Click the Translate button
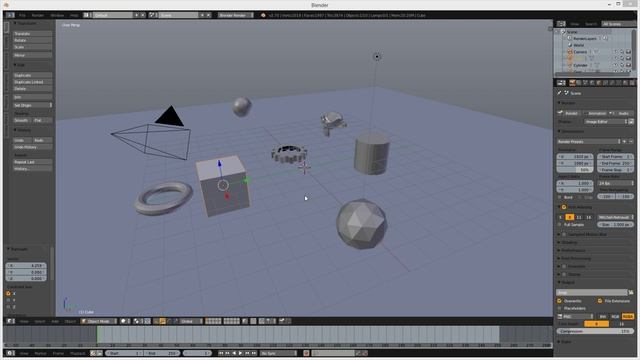The width and height of the screenshot is (640, 360). pyautogui.click(x=33, y=34)
